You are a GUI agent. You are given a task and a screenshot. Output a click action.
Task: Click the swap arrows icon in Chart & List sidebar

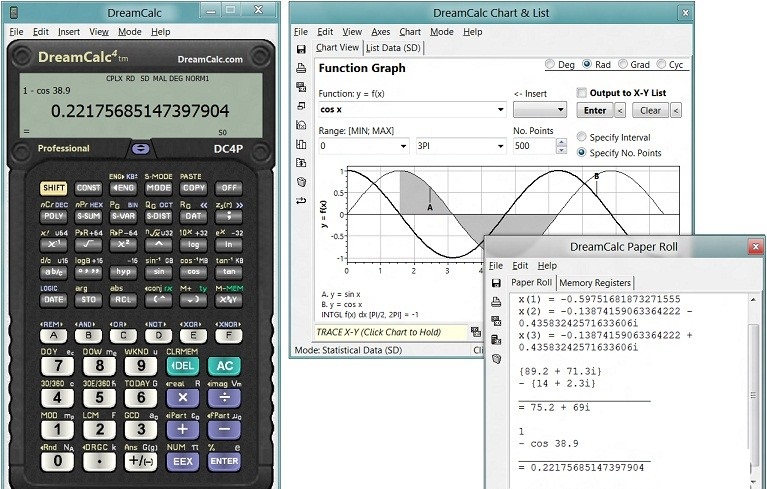(301, 200)
